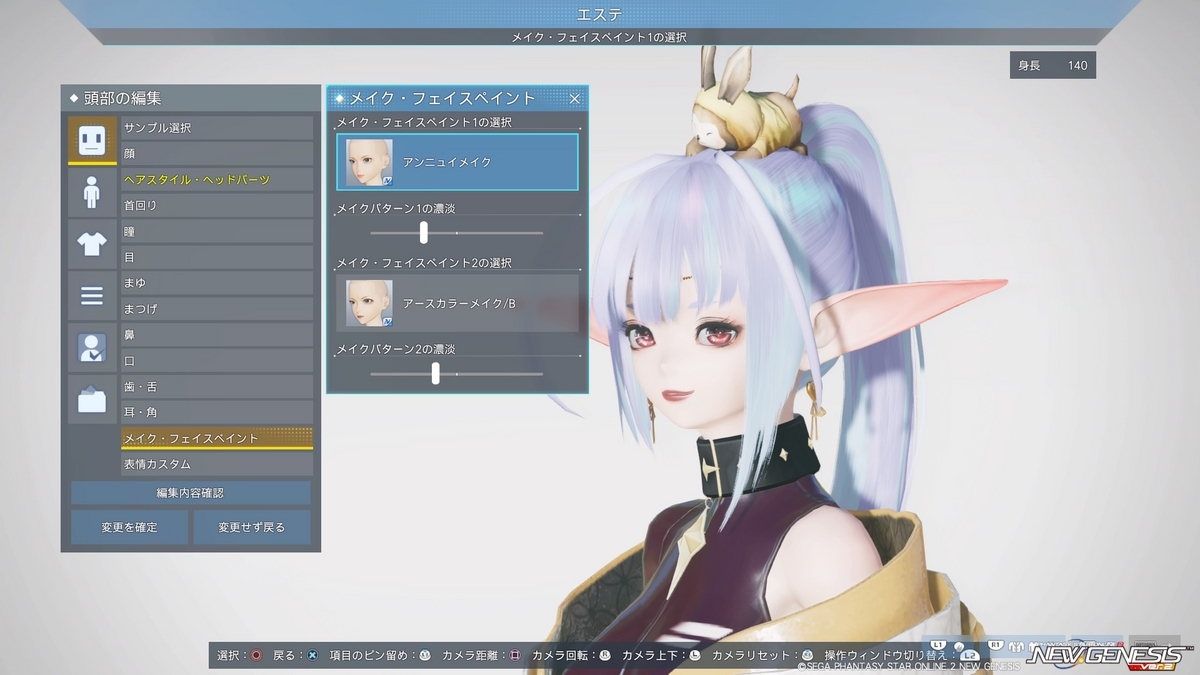The height and width of the screenshot is (675, 1200).
Task: Click the メイク・フェイスペイント1の選択 subtitle text
Action: (601, 37)
